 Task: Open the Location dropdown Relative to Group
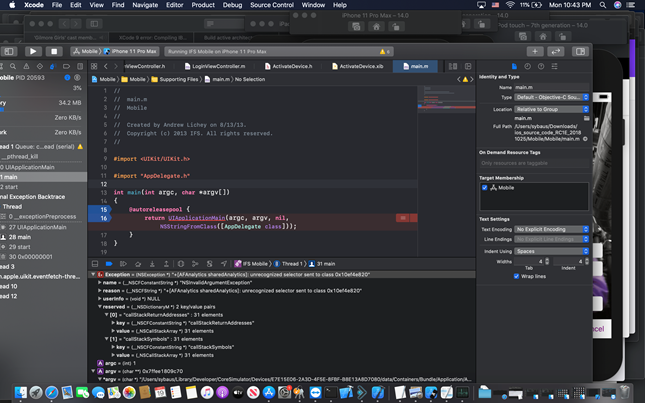(x=552, y=109)
